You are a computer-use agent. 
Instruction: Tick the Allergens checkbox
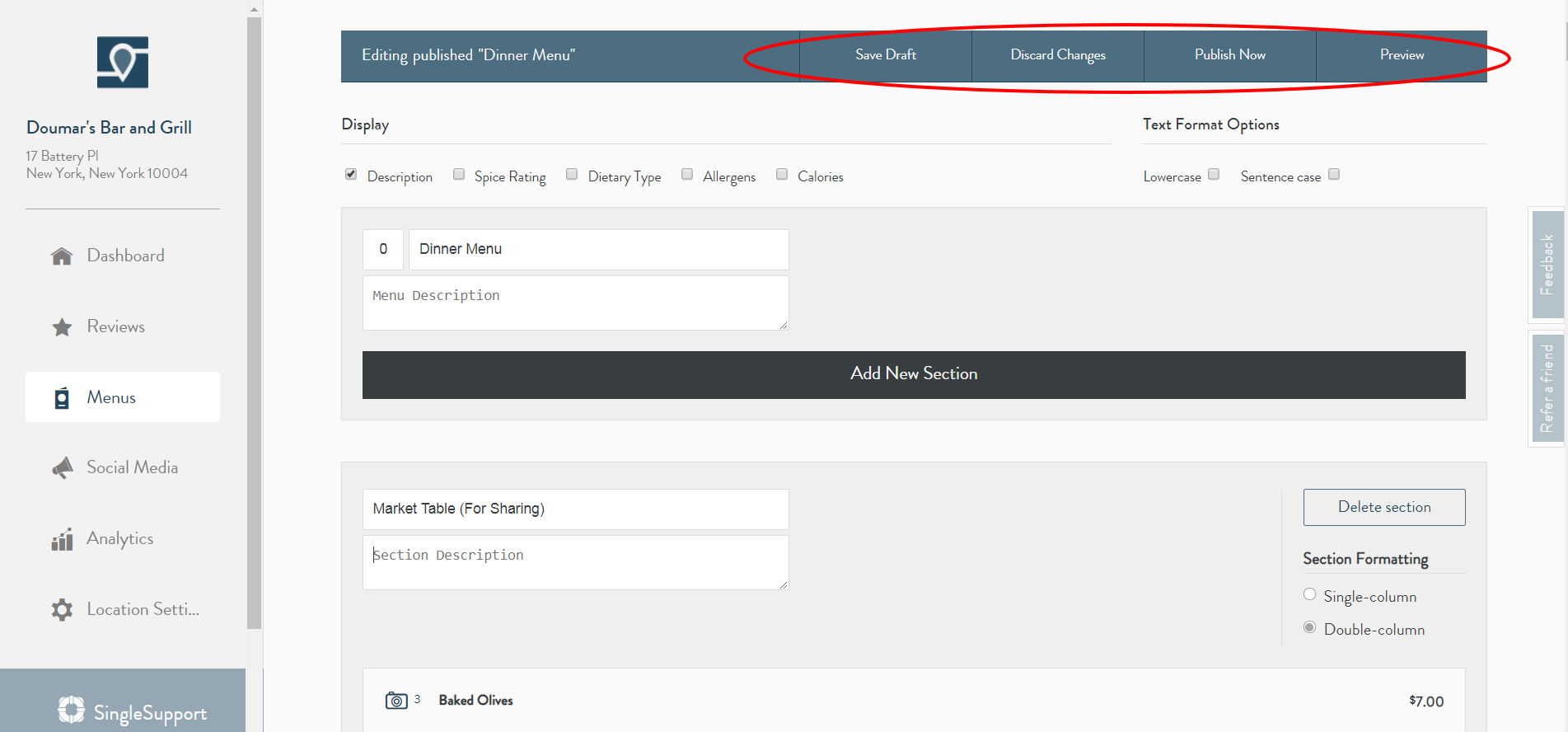[687, 175]
